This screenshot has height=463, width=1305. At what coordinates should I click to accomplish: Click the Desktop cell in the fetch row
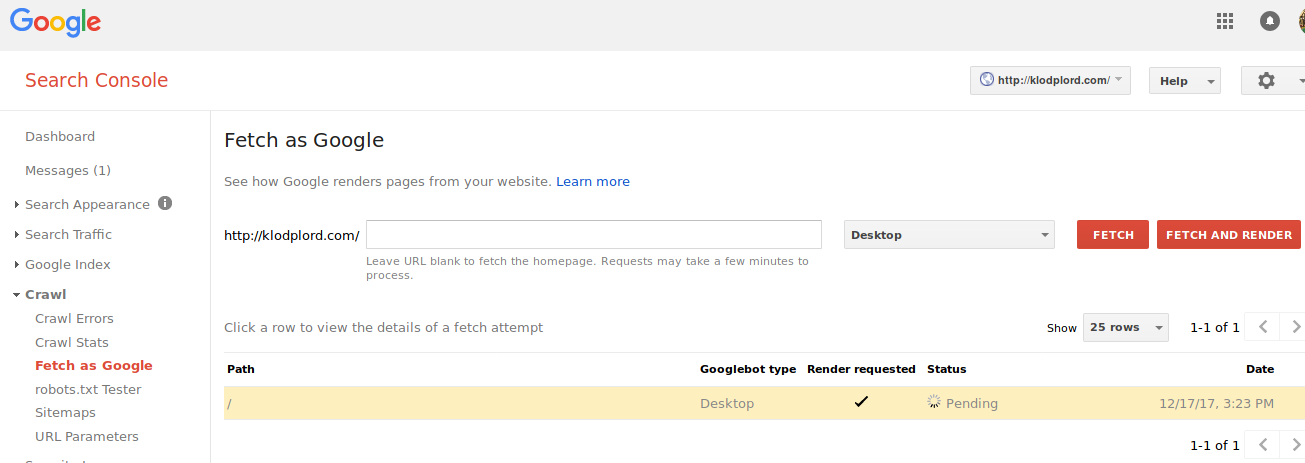[x=727, y=403]
